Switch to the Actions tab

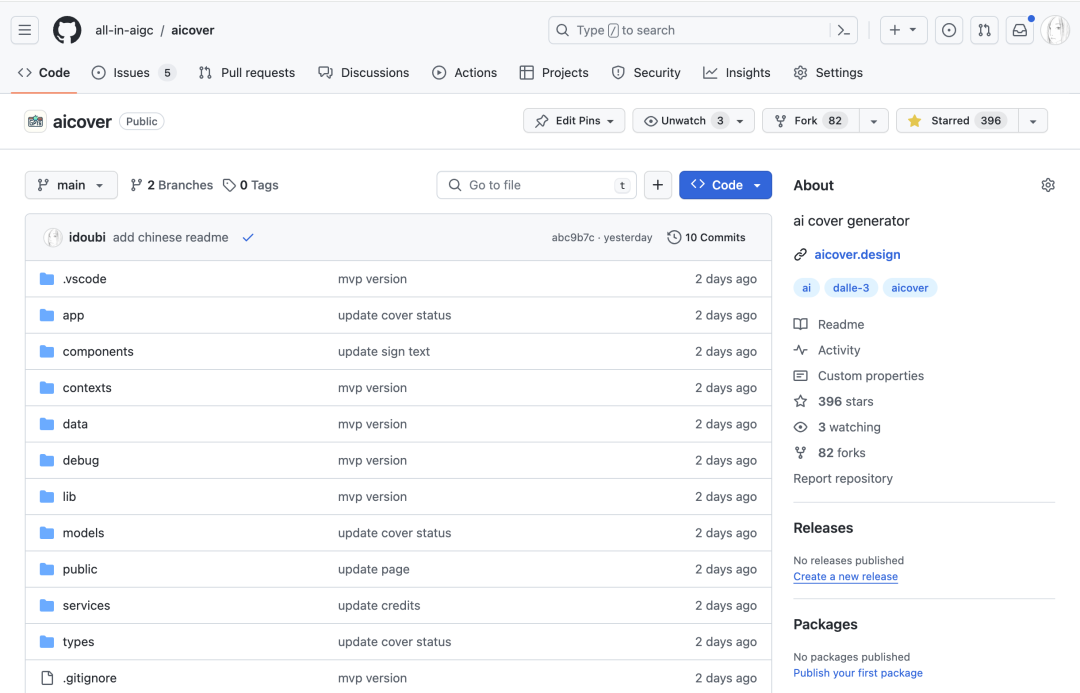(x=464, y=72)
